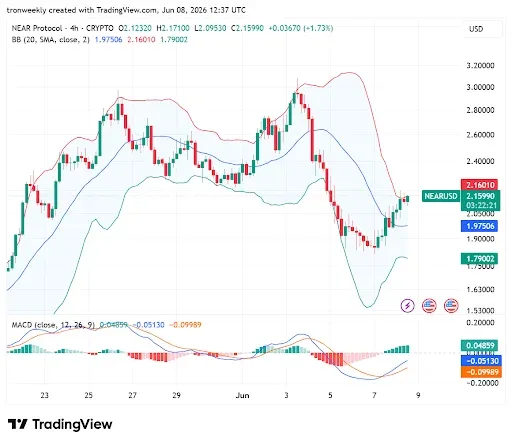Click the TradingView logo at bottom

tap(60, 424)
